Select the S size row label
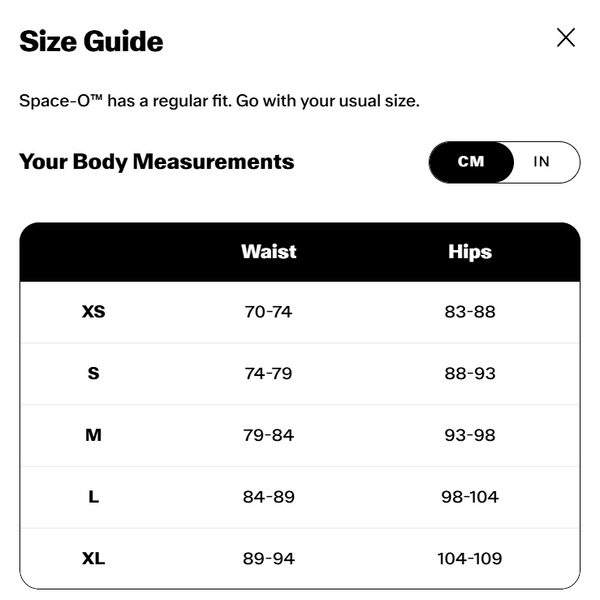 (93, 373)
